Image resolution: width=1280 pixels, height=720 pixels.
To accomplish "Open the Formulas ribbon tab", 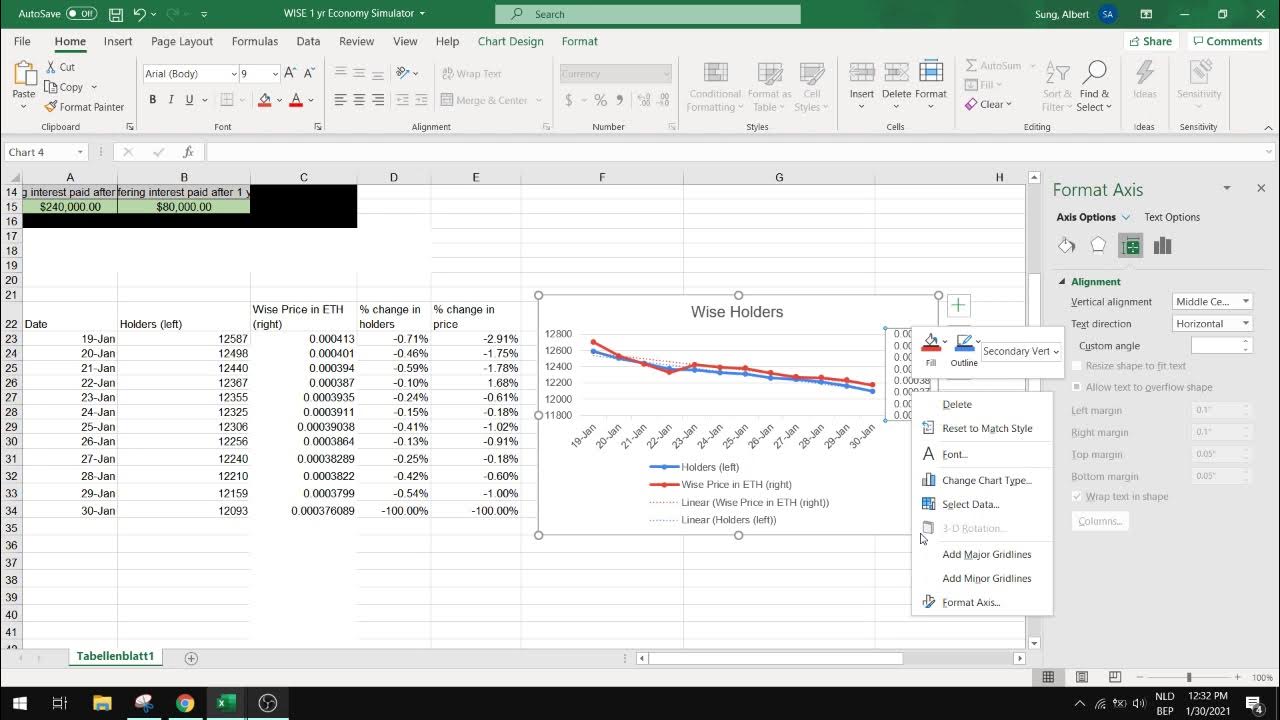I will [255, 41].
